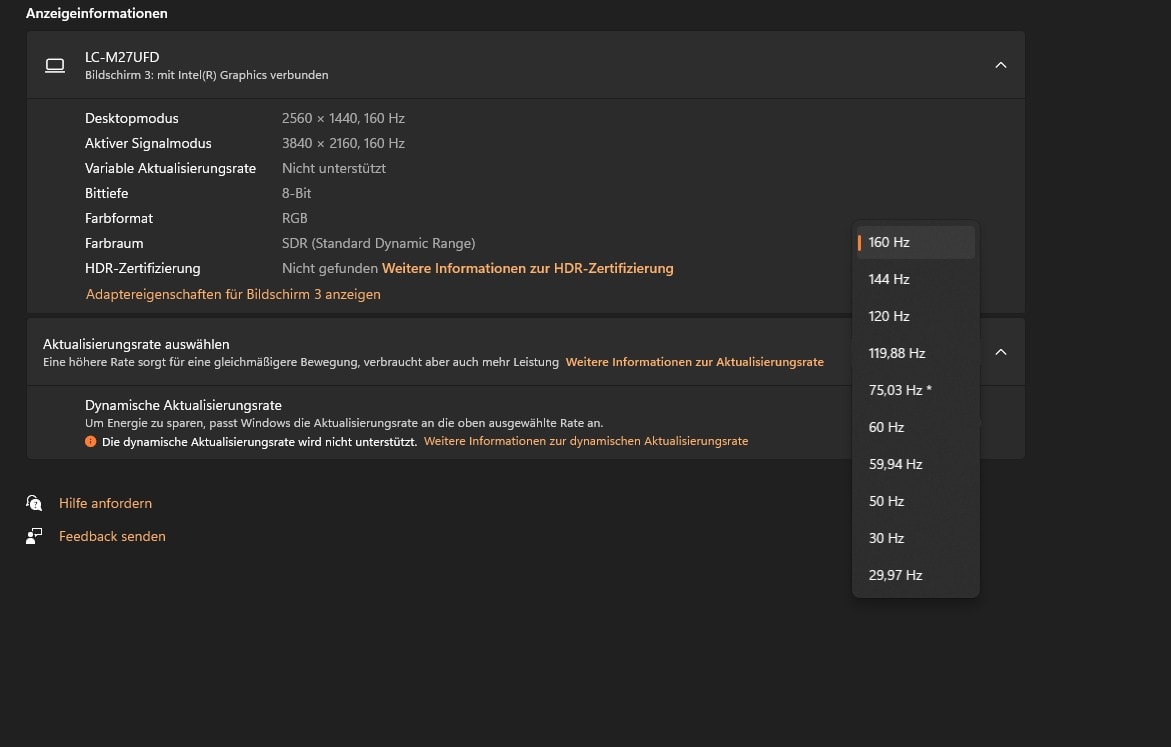This screenshot has width=1171, height=747.
Task: Collapse the LC-M27UFD display info section
Action: coord(1000,65)
